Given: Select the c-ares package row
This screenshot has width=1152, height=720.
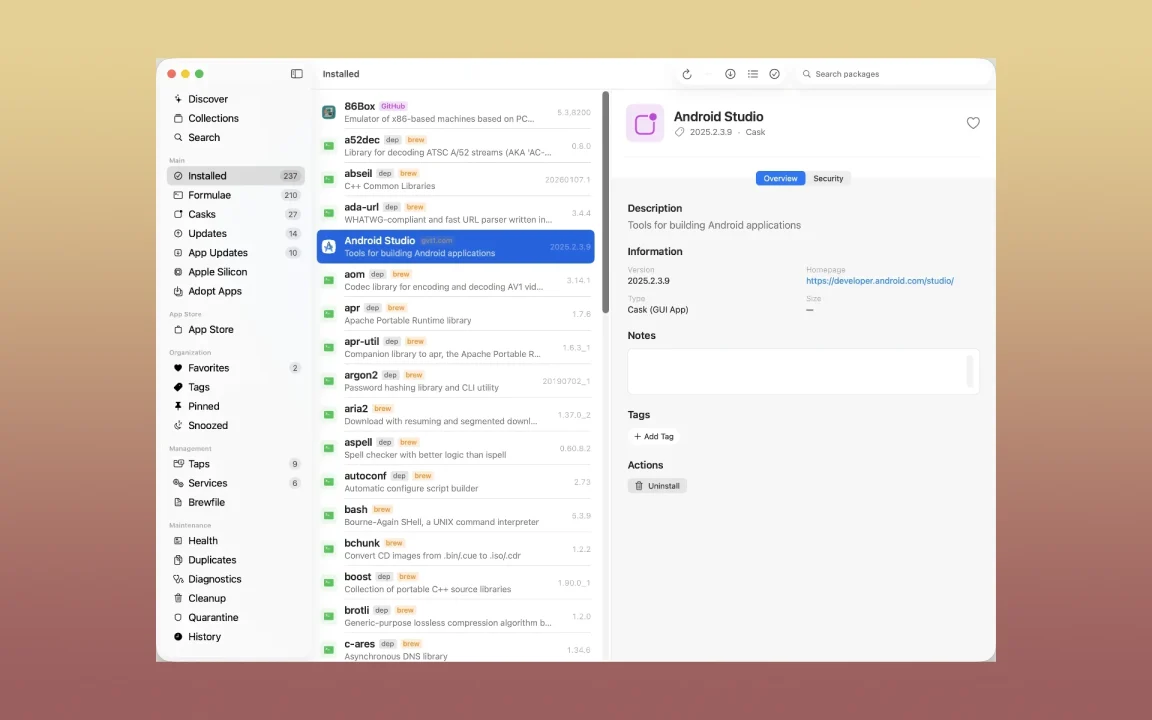Looking at the screenshot, I should (456, 649).
